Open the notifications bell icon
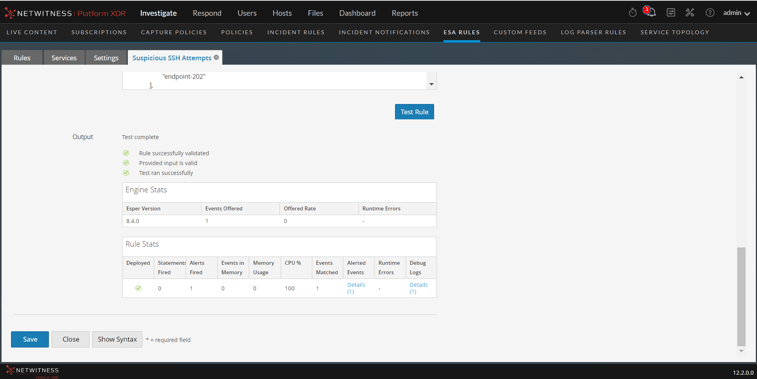This screenshot has width=757, height=379. 650,12
